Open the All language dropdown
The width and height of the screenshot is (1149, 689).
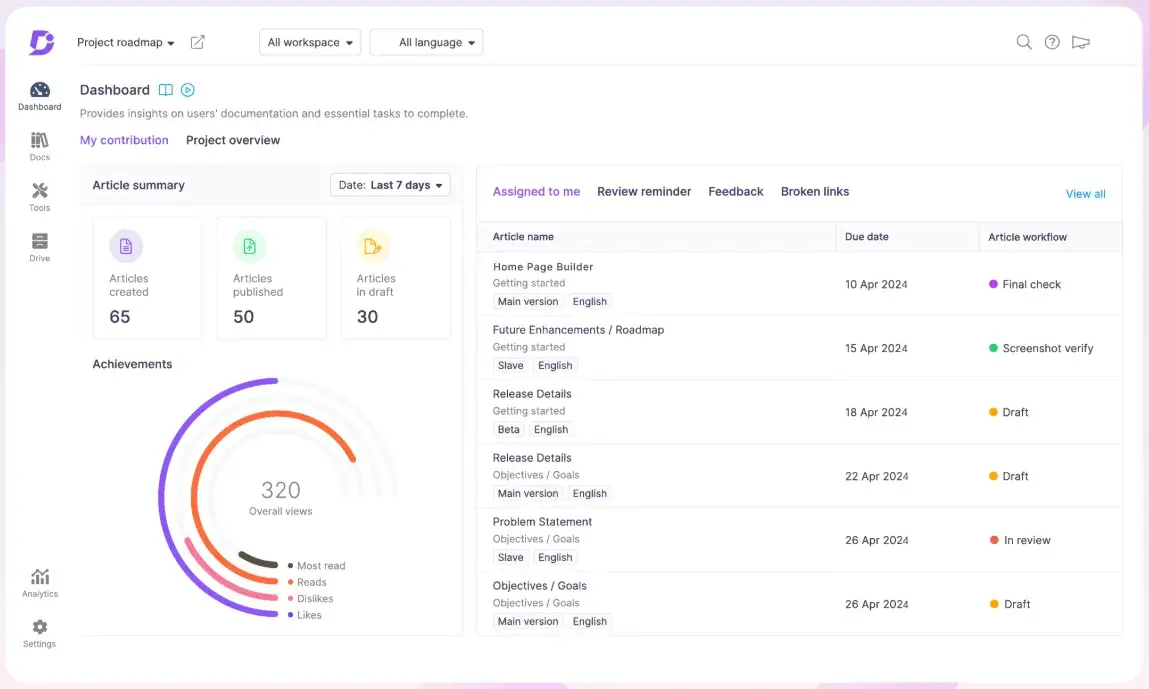tap(427, 42)
